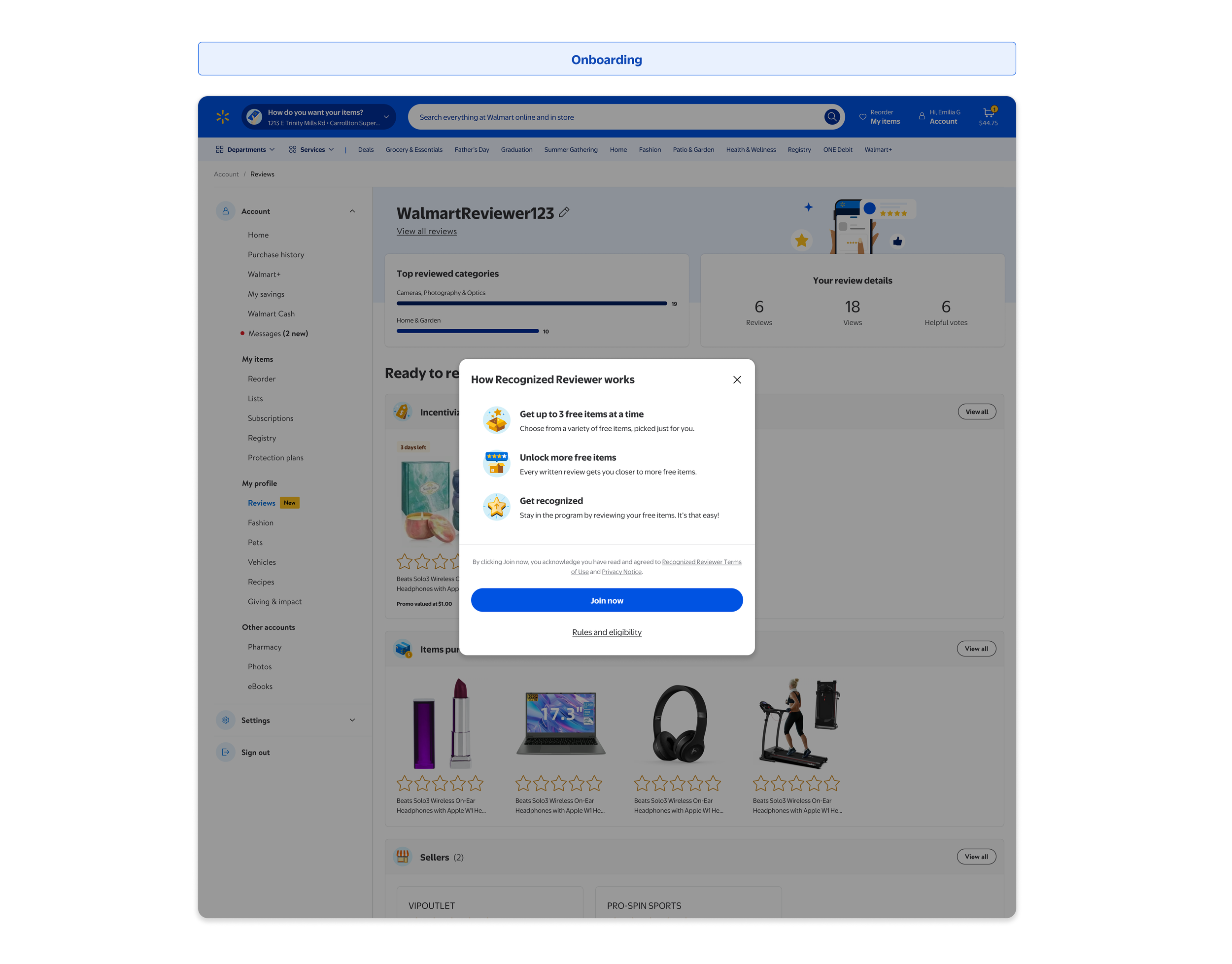Open Recognized Reviewer Terms of Use link

[701, 561]
